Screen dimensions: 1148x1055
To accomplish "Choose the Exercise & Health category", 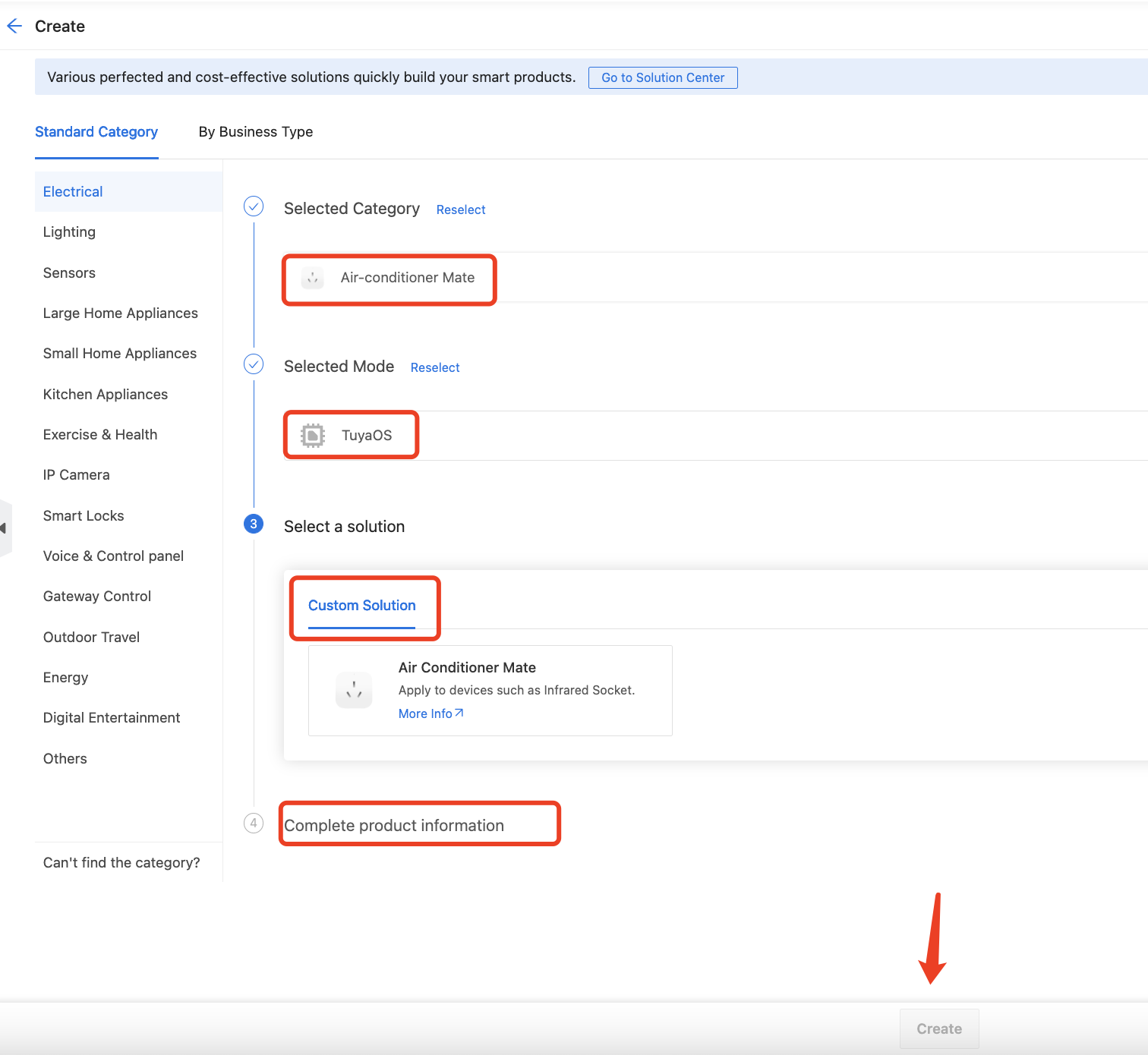I will click(x=128, y=435).
